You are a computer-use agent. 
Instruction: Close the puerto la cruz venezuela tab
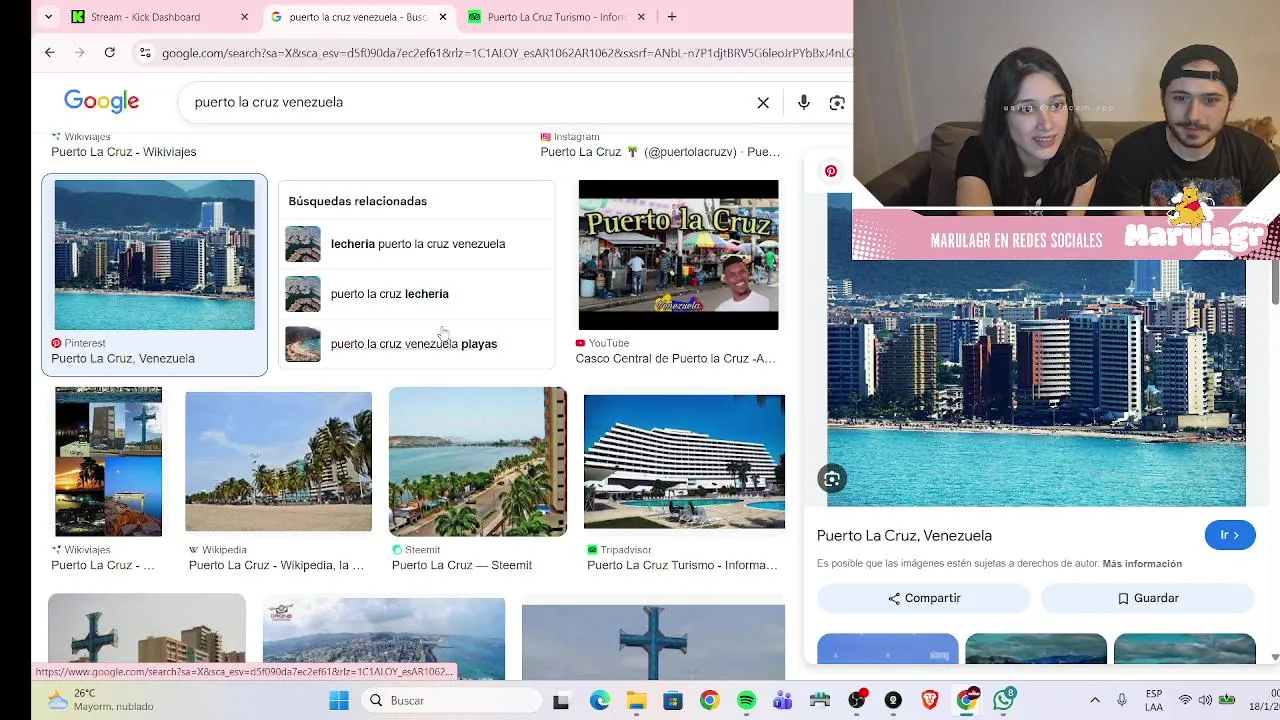(x=443, y=17)
